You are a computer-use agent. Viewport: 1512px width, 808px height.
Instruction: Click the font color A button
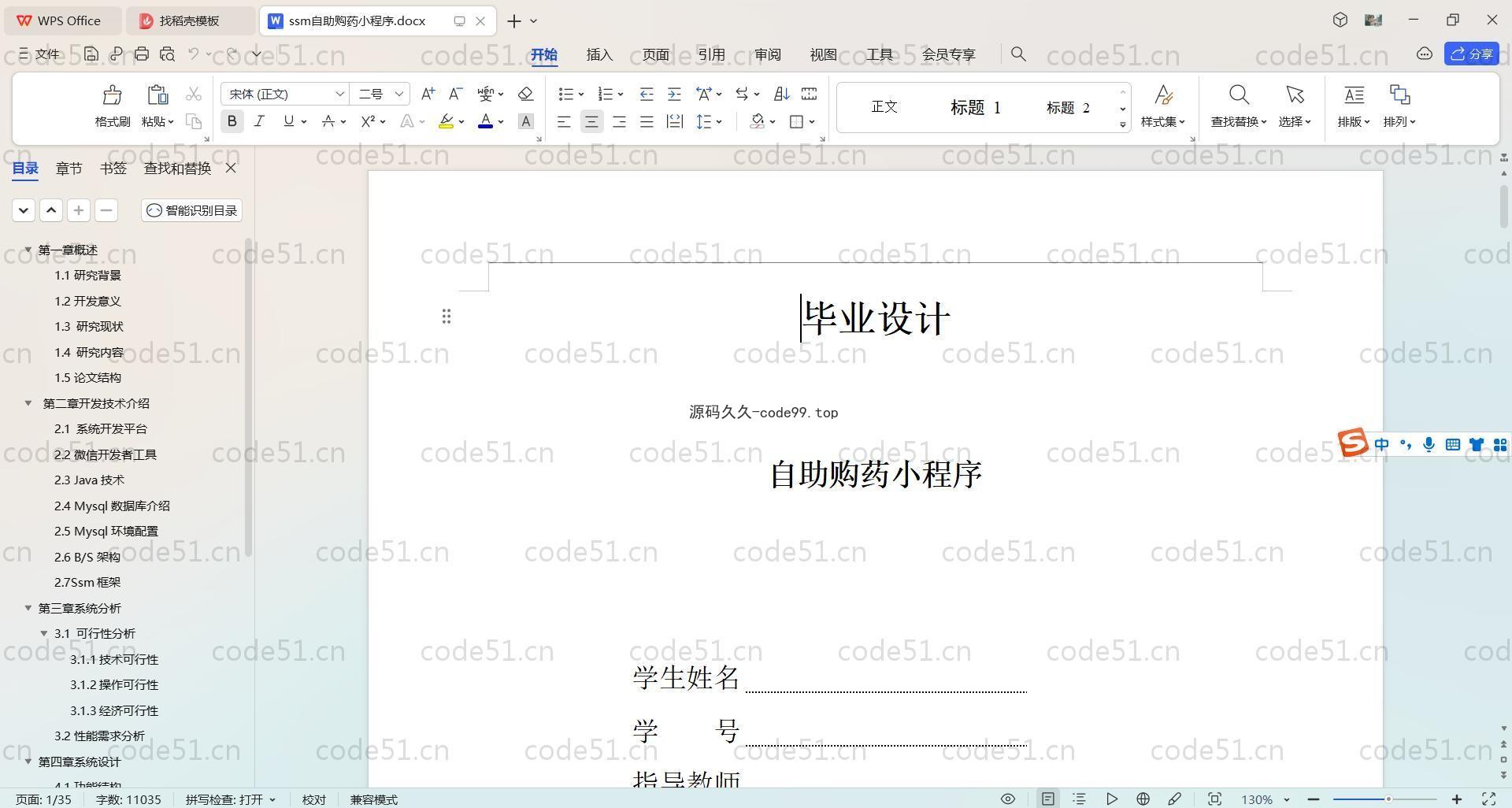(x=486, y=121)
